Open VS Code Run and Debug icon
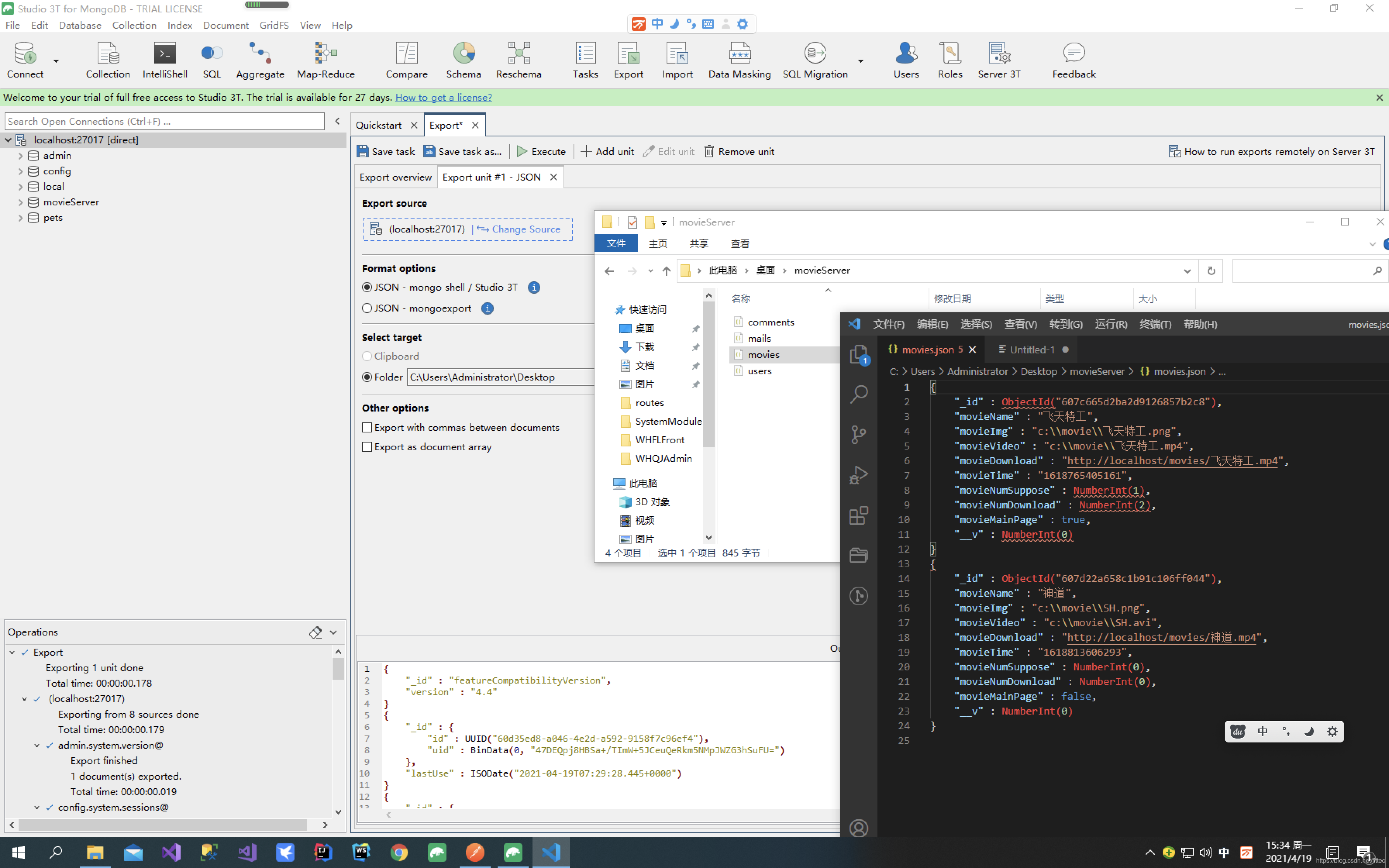The height and width of the screenshot is (868, 1389). (x=859, y=475)
